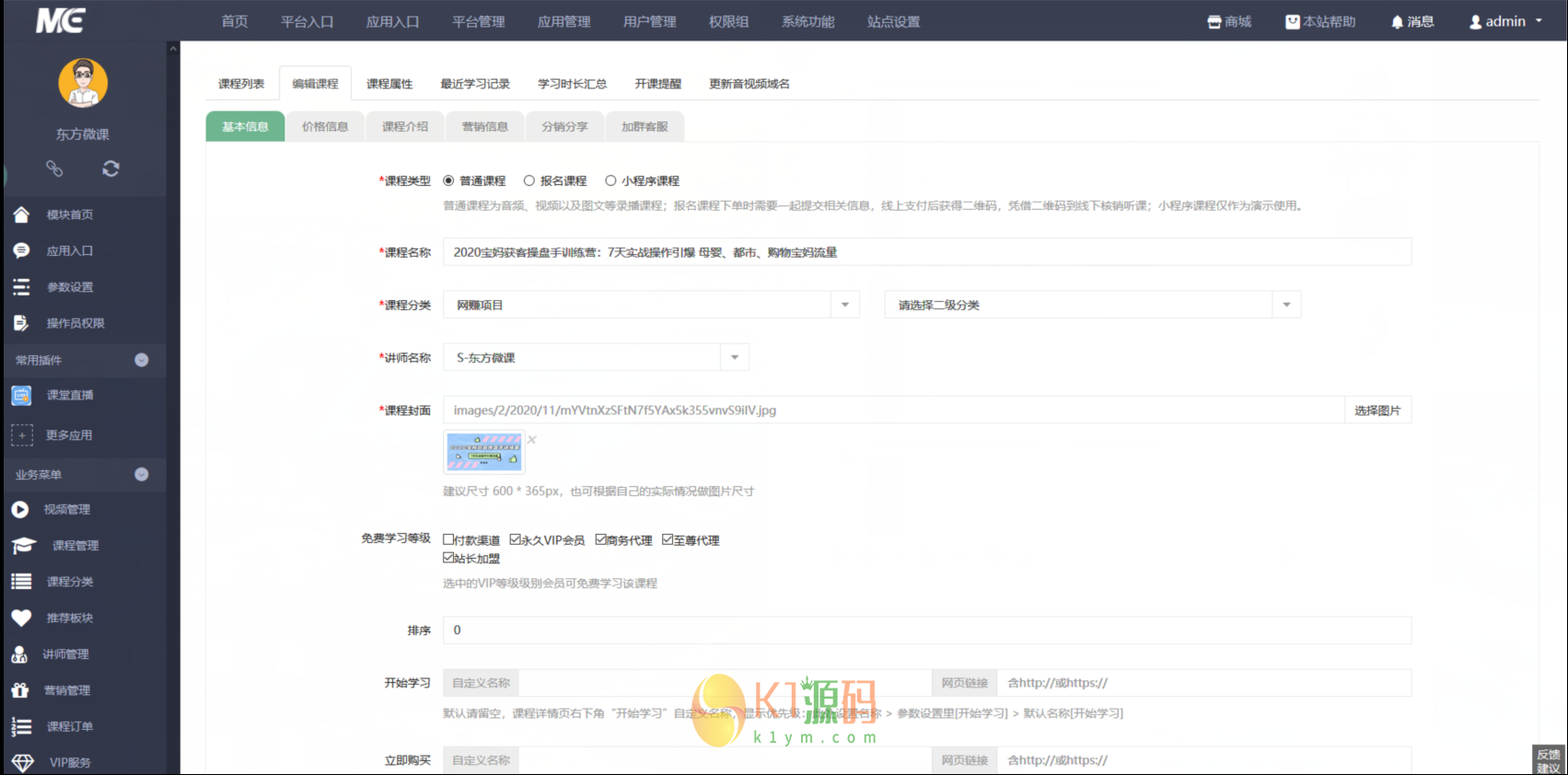The image size is (1568, 775).
Task: Open 加群客服 sub-tab
Action: pyautogui.click(x=645, y=126)
